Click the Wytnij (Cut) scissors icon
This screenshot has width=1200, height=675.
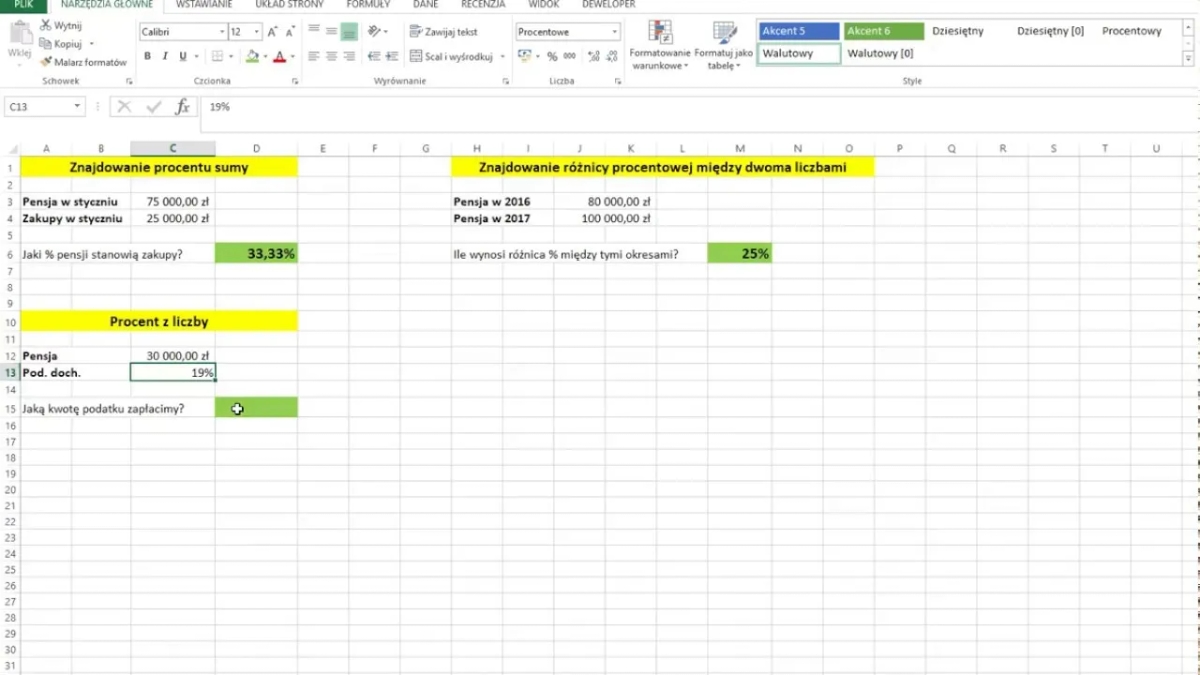46,26
